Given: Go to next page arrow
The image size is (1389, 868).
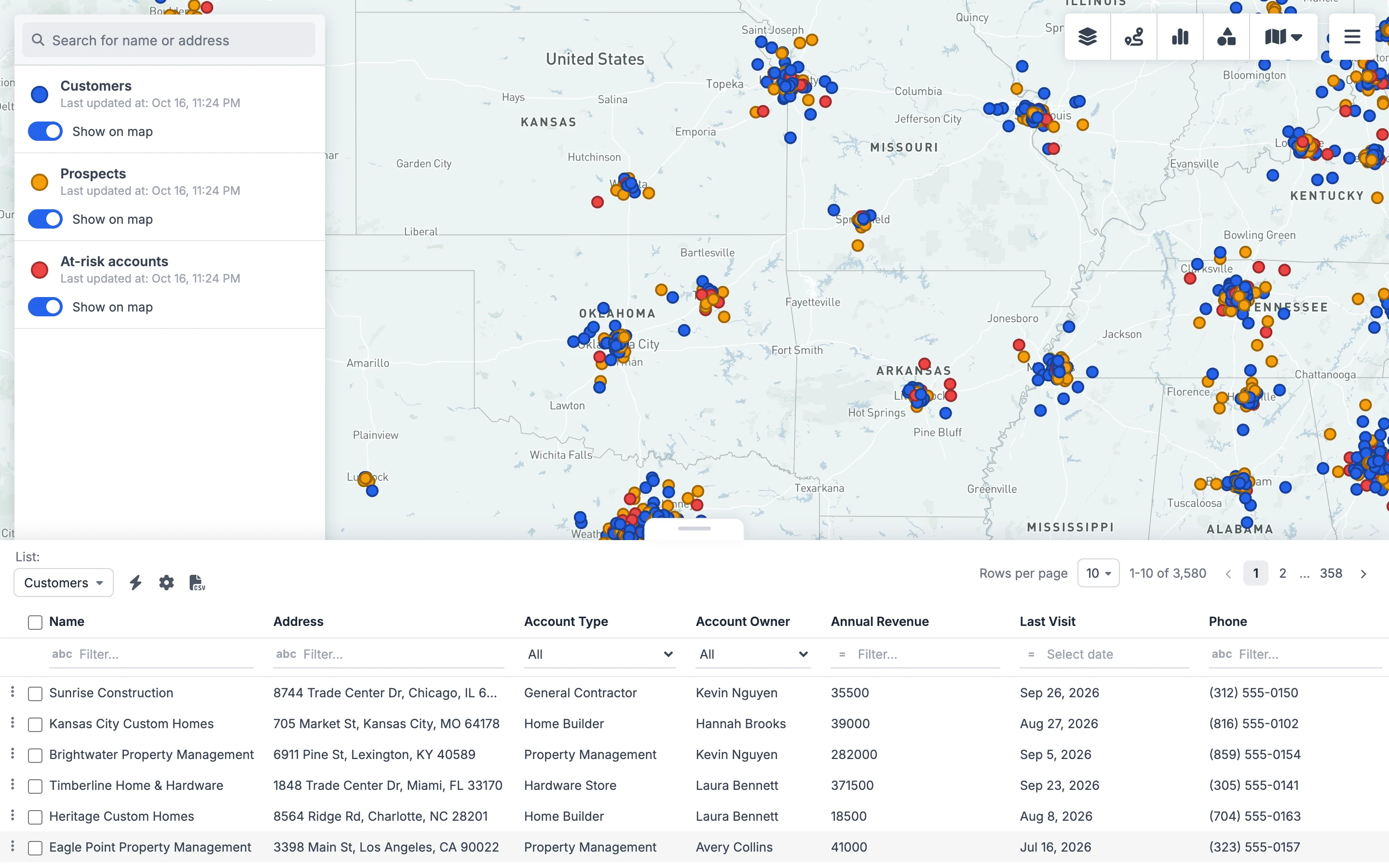Looking at the screenshot, I should point(1363,573).
